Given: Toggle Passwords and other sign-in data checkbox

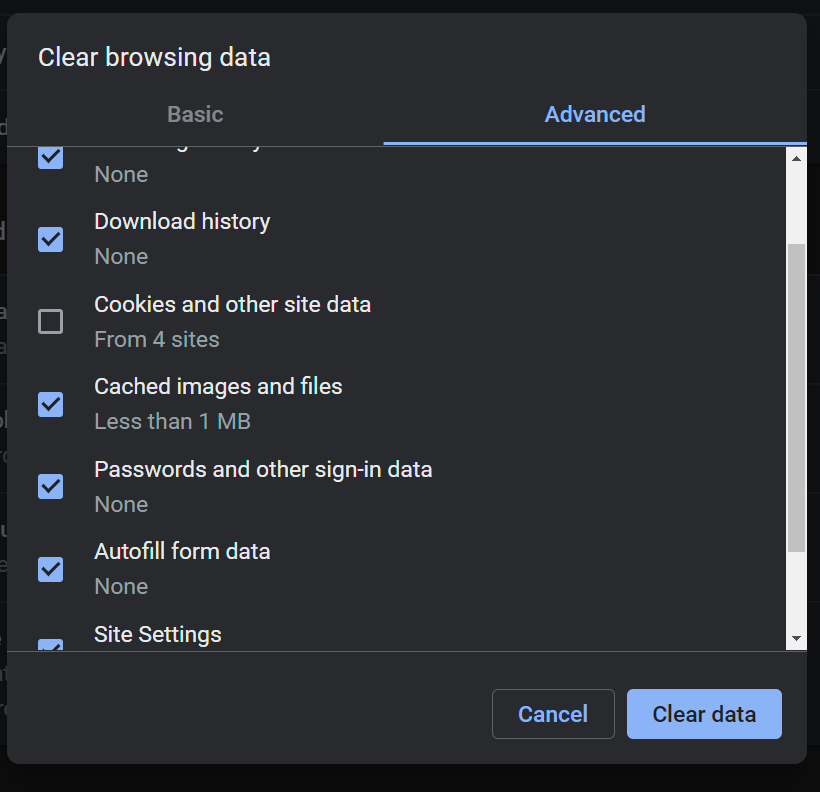Looking at the screenshot, I should [50, 486].
